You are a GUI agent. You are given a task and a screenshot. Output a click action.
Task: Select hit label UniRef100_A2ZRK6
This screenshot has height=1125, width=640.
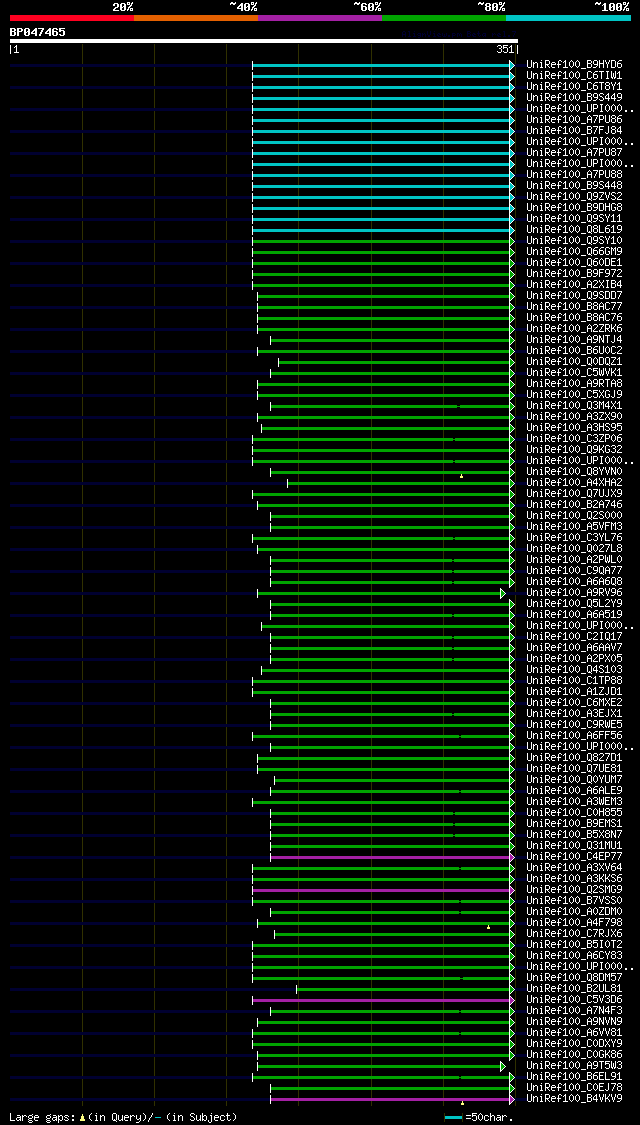point(574,329)
